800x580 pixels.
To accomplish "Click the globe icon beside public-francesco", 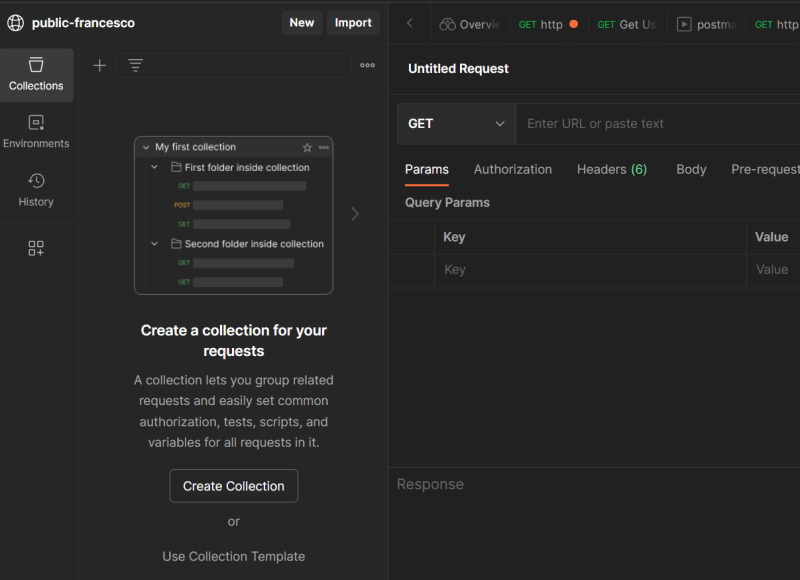I will (16, 23).
